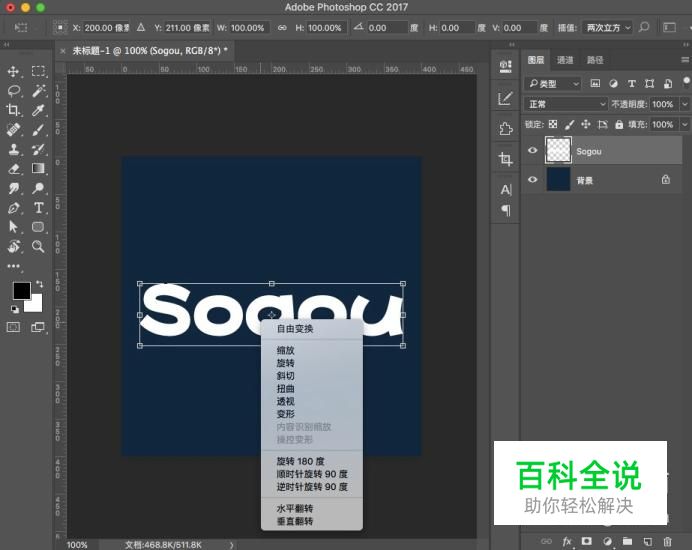Viewport: 692px width, 550px height.
Task: Open the Layers panel flyout menu
Action: pyautogui.click(x=684, y=60)
